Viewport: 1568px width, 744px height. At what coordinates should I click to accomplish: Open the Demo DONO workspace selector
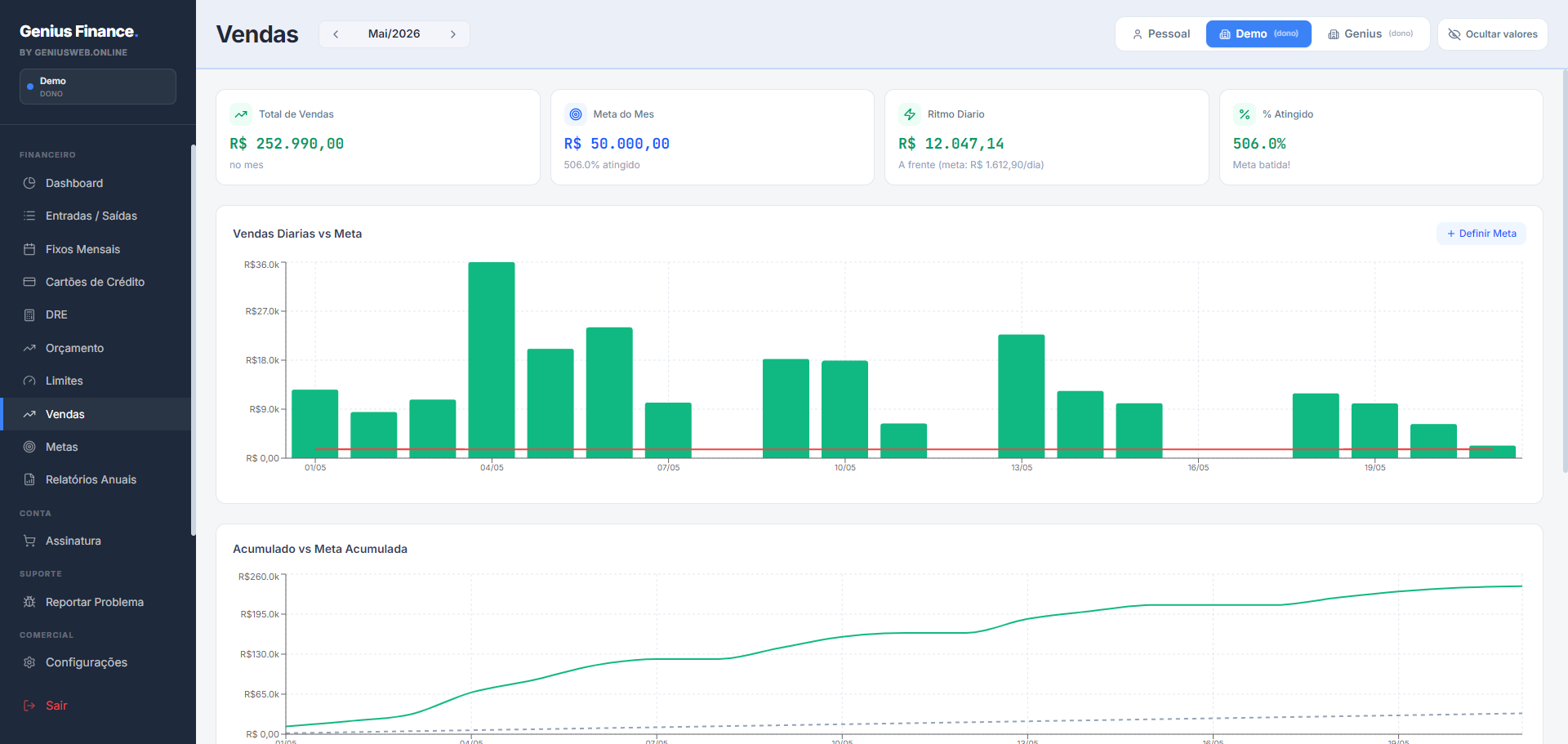98,87
